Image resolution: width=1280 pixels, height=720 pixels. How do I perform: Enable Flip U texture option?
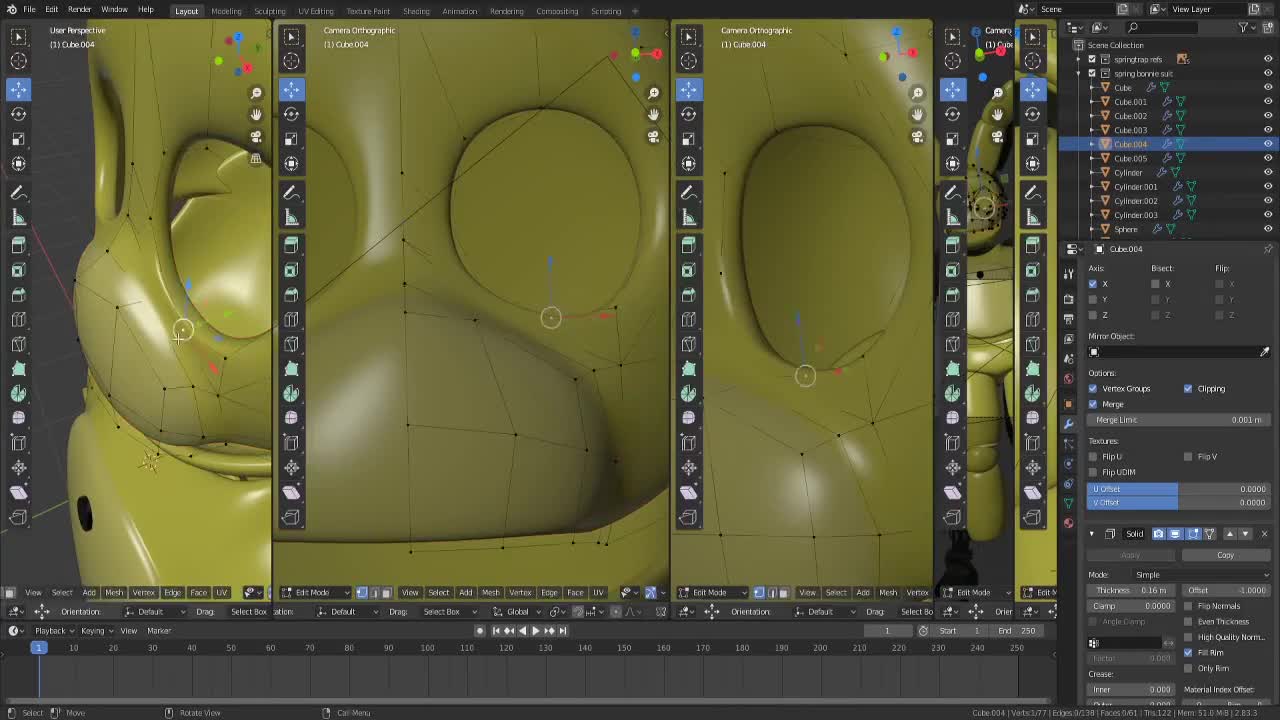tap(1093, 457)
